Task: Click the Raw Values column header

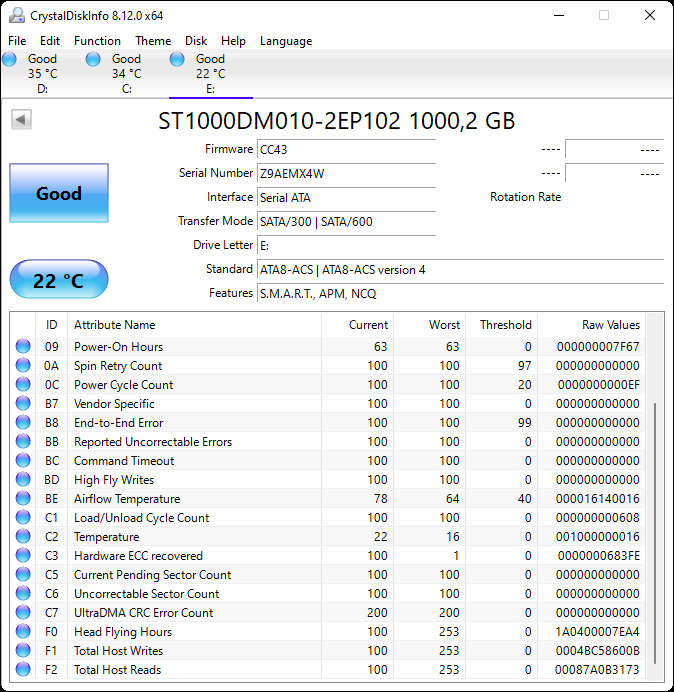Action: coord(591,325)
